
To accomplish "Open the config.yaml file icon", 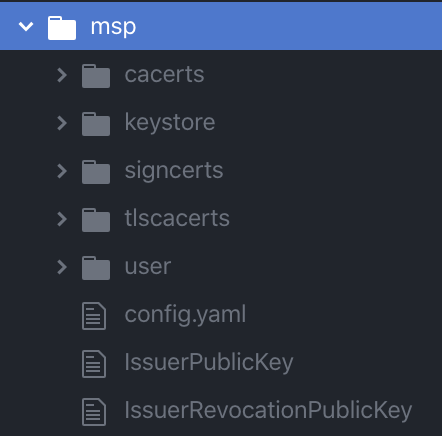I will pos(94,316).
